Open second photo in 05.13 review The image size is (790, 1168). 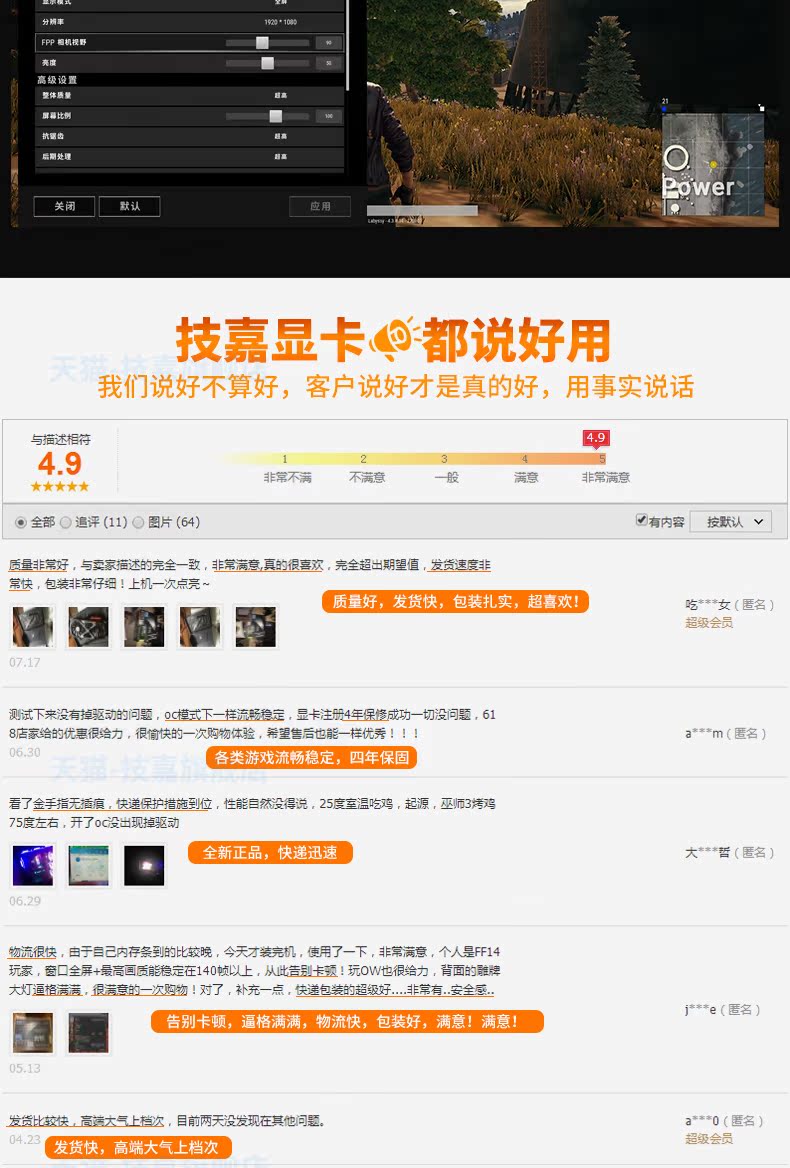(x=89, y=1032)
